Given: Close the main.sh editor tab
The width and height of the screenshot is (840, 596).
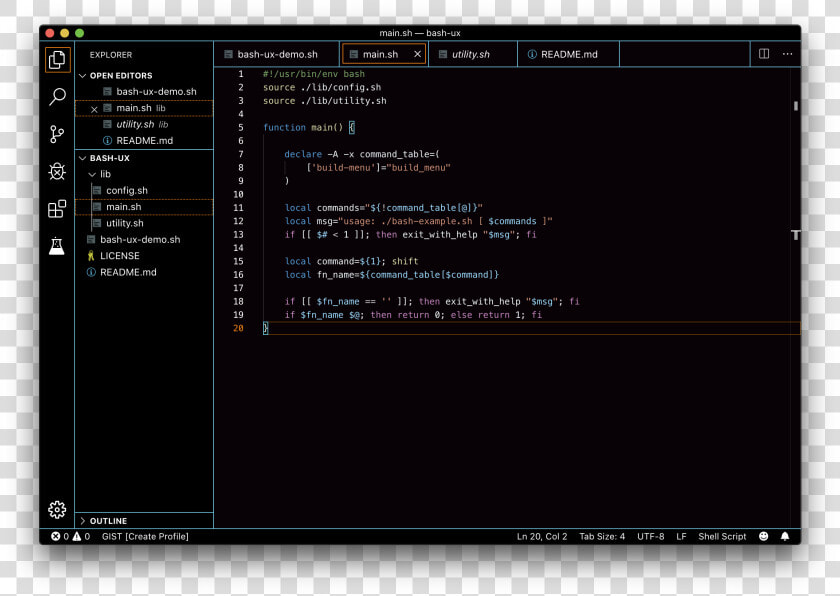Looking at the screenshot, I should coord(417,54).
